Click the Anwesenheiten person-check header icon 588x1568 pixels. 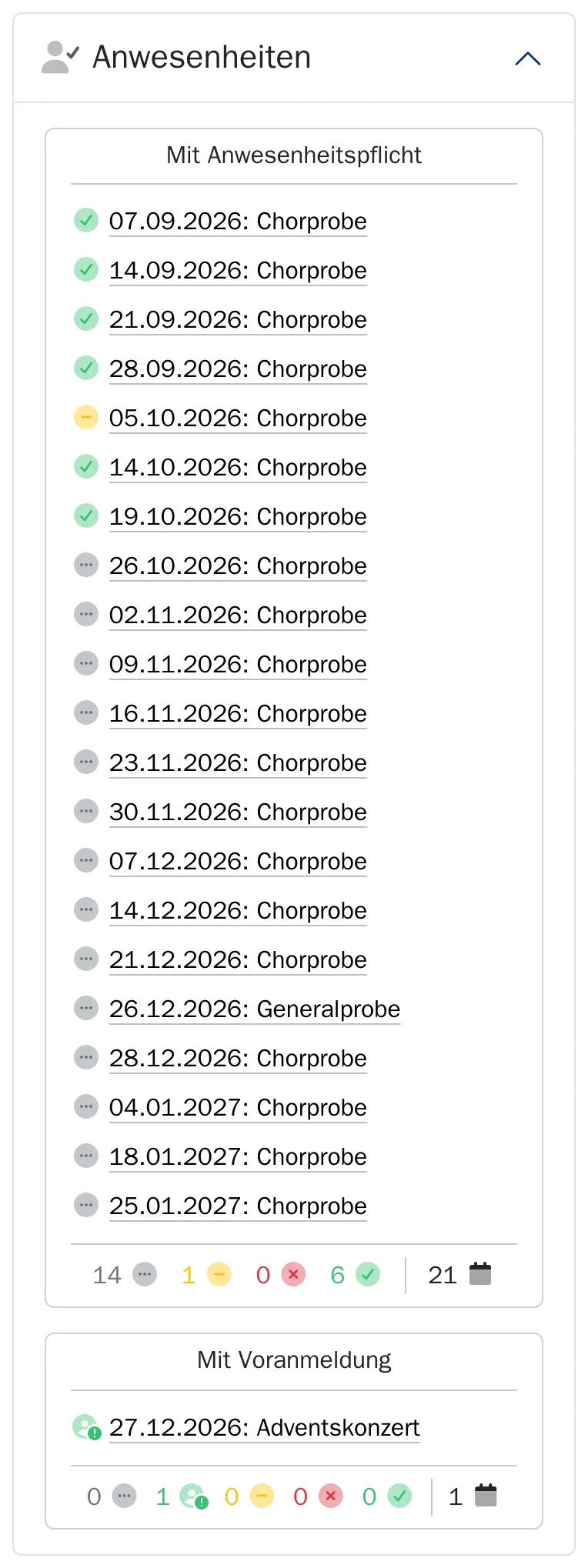(x=61, y=58)
